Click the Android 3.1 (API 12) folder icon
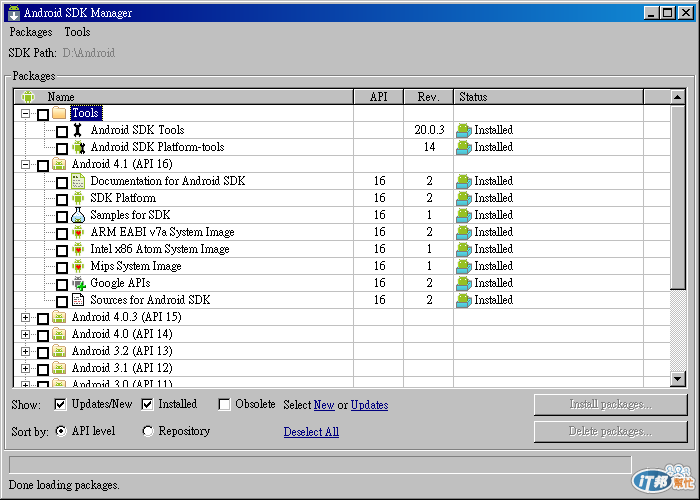Image resolution: width=700 pixels, height=500 pixels. (x=59, y=368)
